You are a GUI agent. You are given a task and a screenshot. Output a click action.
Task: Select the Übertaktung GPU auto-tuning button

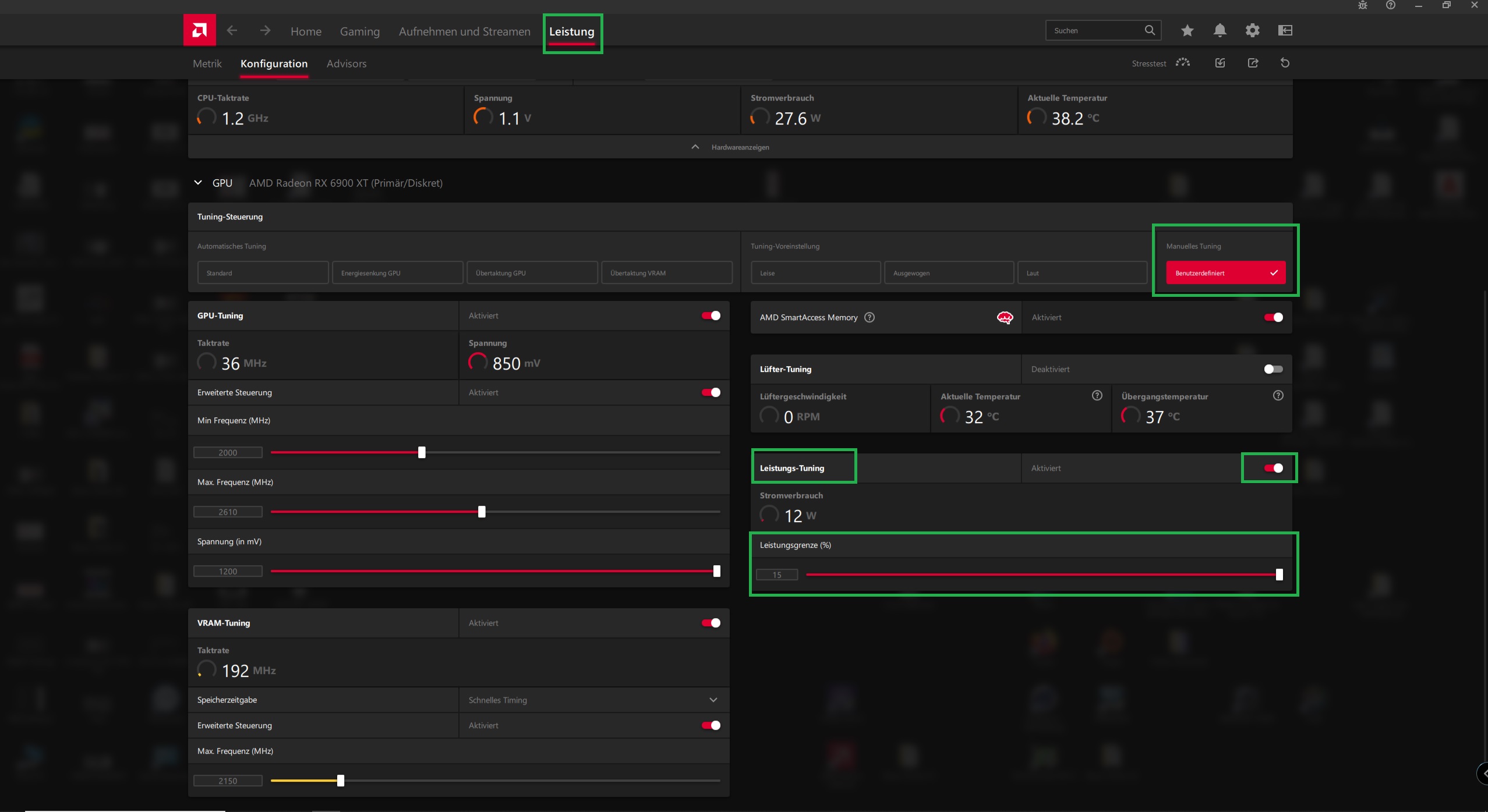[x=532, y=273]
